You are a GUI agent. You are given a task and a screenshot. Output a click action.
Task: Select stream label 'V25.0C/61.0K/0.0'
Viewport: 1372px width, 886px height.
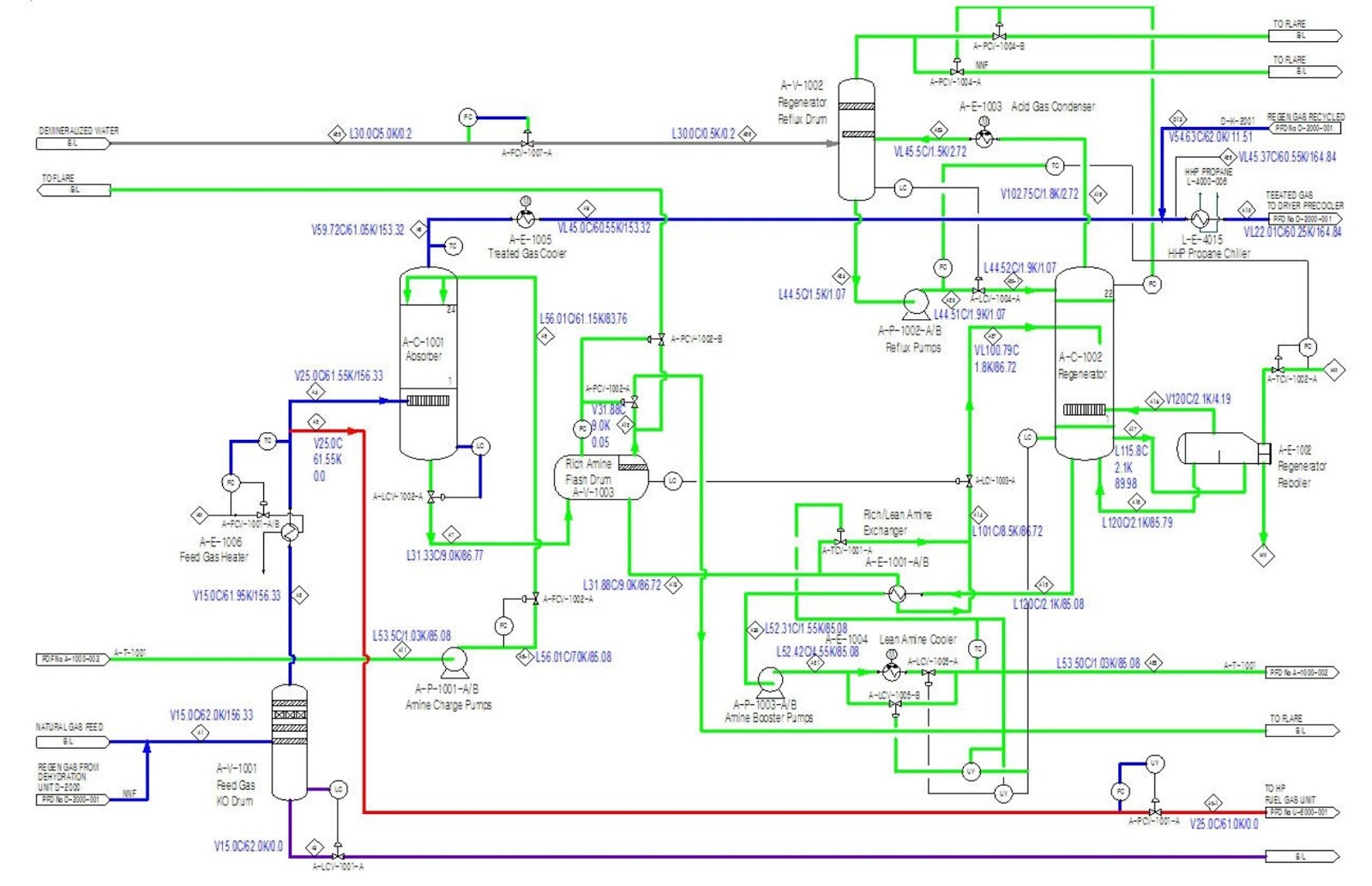pos(1225,824)
